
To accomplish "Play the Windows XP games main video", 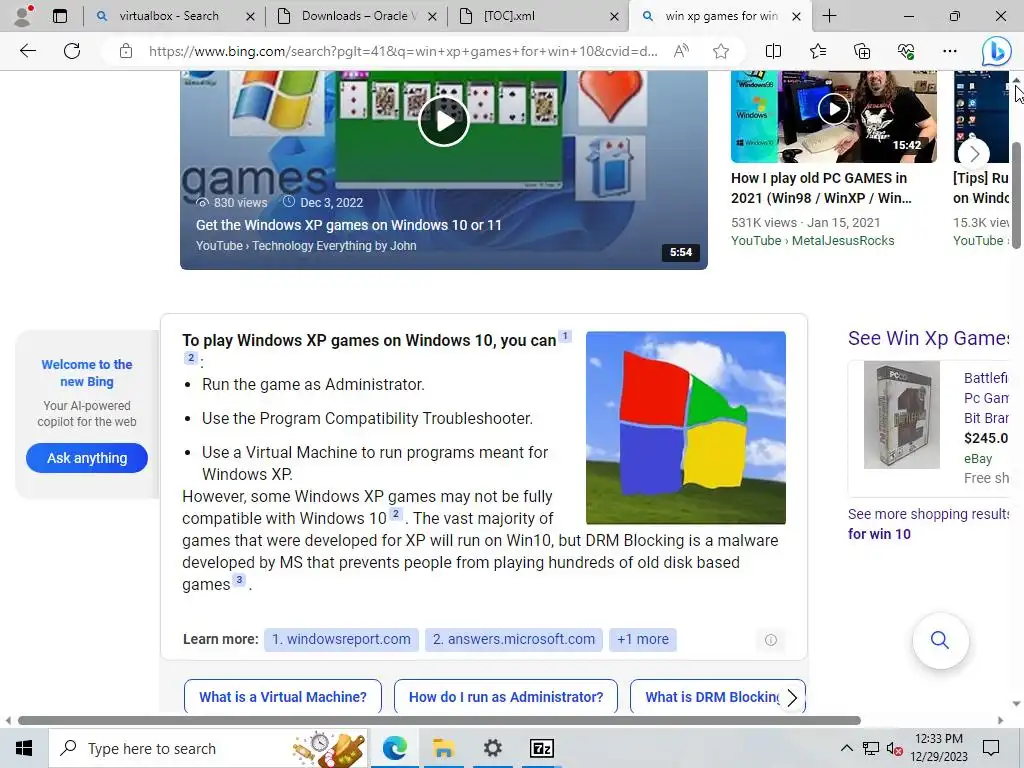I will pos(443,121).
